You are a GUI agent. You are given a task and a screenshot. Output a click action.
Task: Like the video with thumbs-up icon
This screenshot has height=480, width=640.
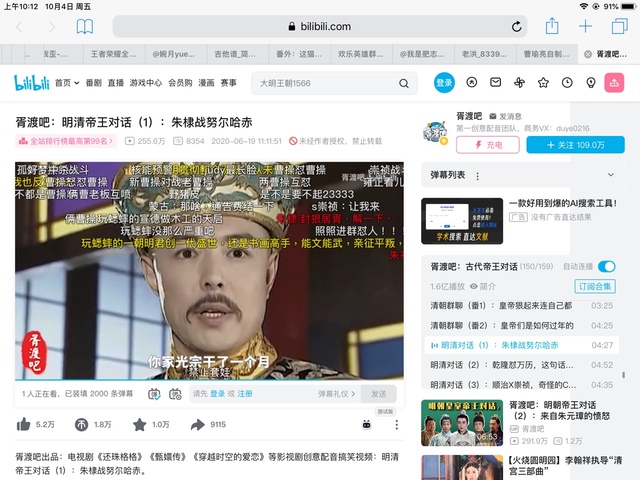point(23,424)
